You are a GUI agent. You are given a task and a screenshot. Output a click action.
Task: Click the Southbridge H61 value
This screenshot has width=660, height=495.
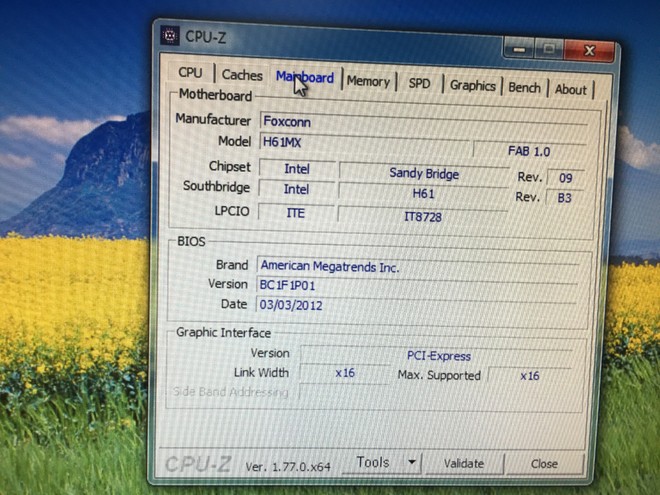click(x=423, y=194)
